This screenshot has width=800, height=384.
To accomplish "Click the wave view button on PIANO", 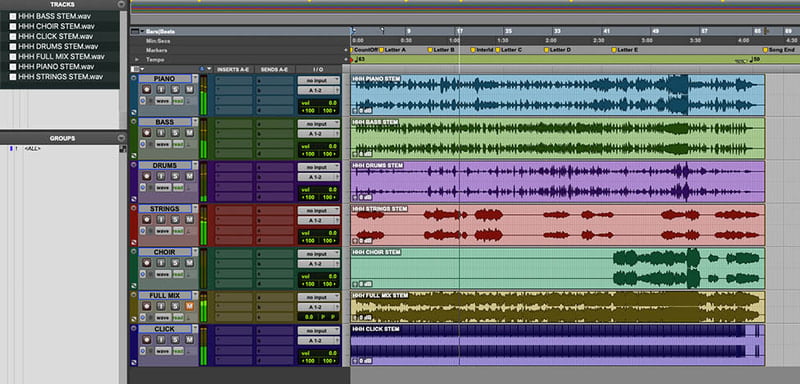I will pyautogui.click(x=163, y=100).
